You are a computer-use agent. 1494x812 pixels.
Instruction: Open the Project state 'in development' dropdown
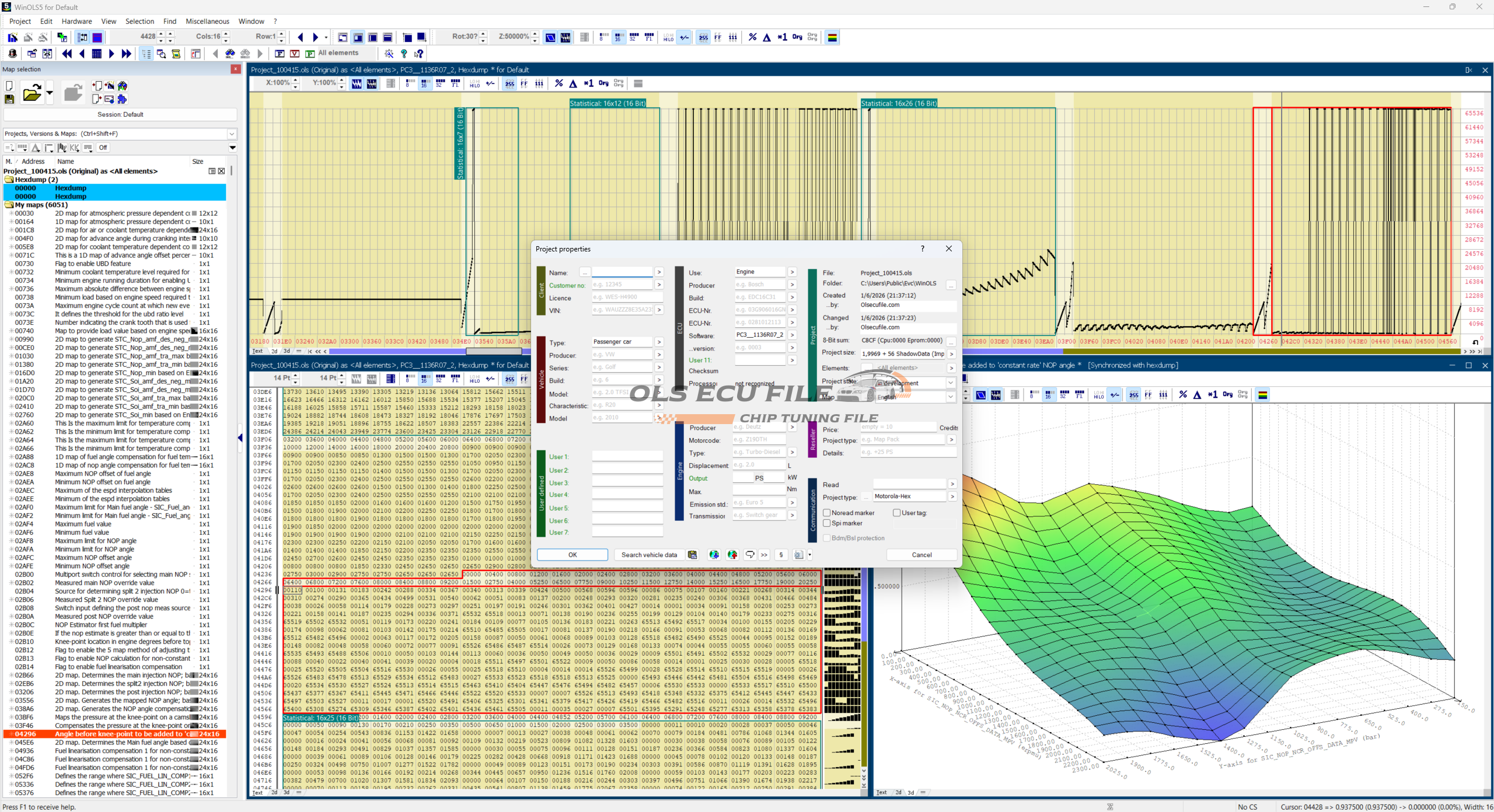950,383
